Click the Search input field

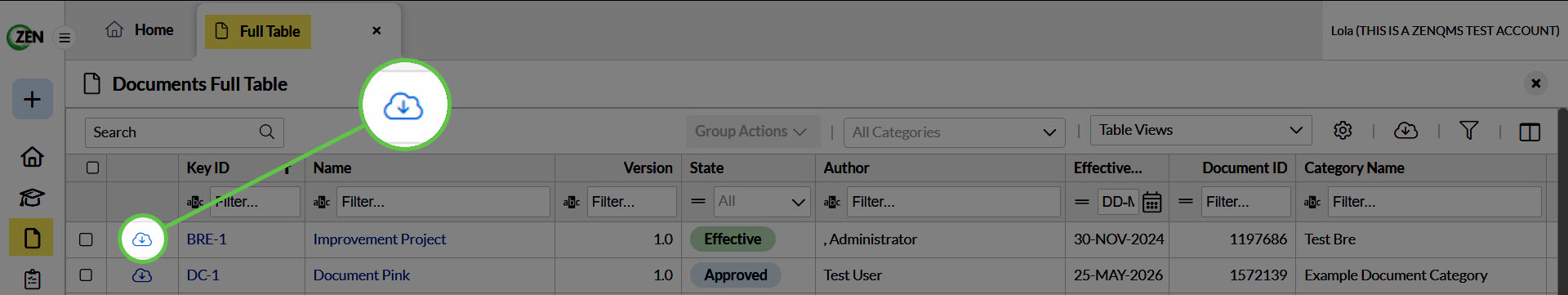185,132
